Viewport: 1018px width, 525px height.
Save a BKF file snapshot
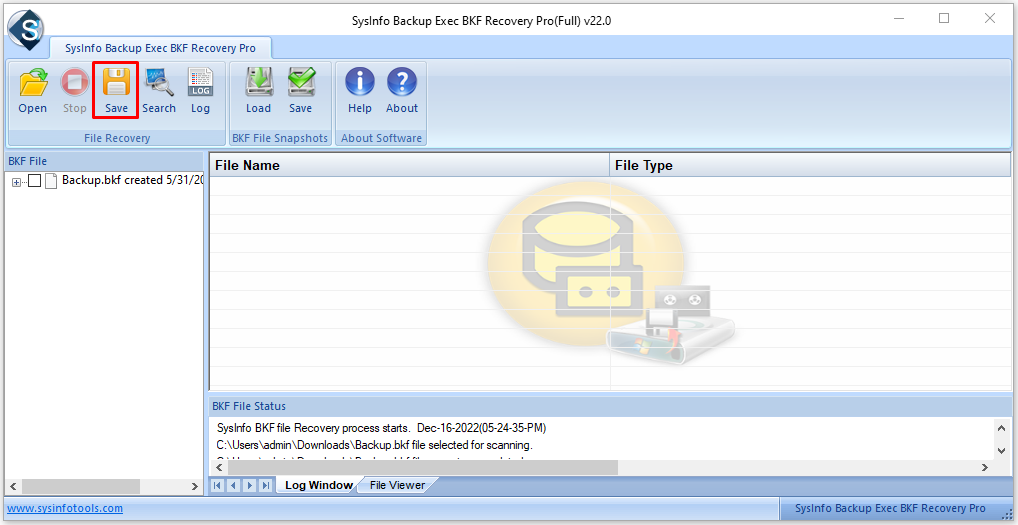[301, 91]
